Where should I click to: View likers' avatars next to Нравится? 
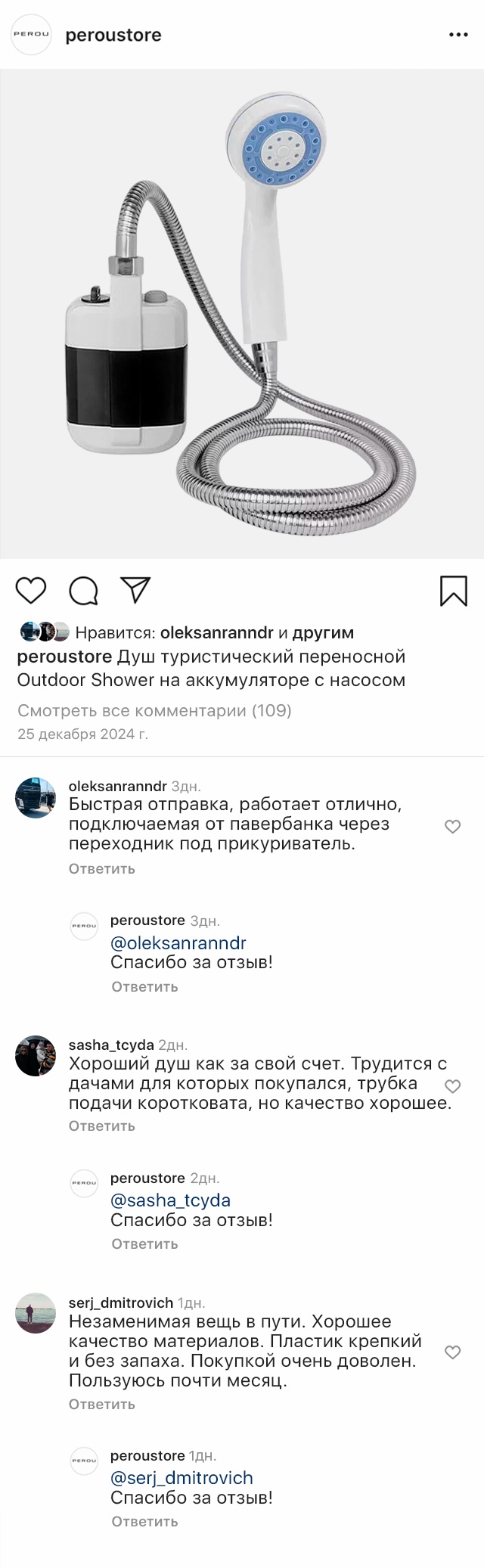[x=45, y=632]
